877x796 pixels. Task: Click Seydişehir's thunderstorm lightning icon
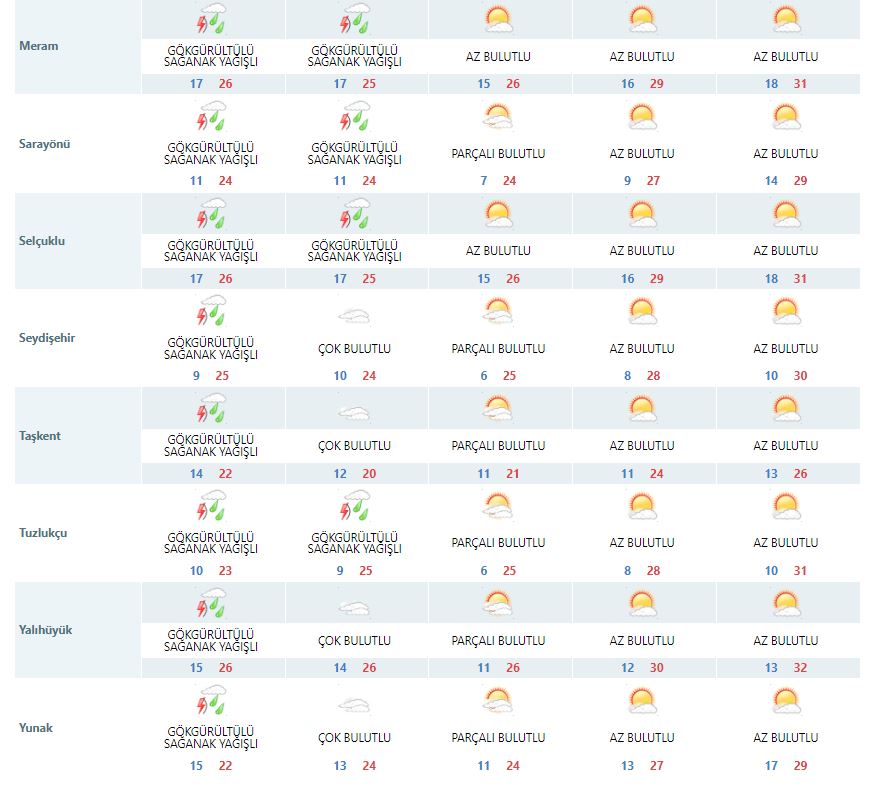tap(212, 312)
